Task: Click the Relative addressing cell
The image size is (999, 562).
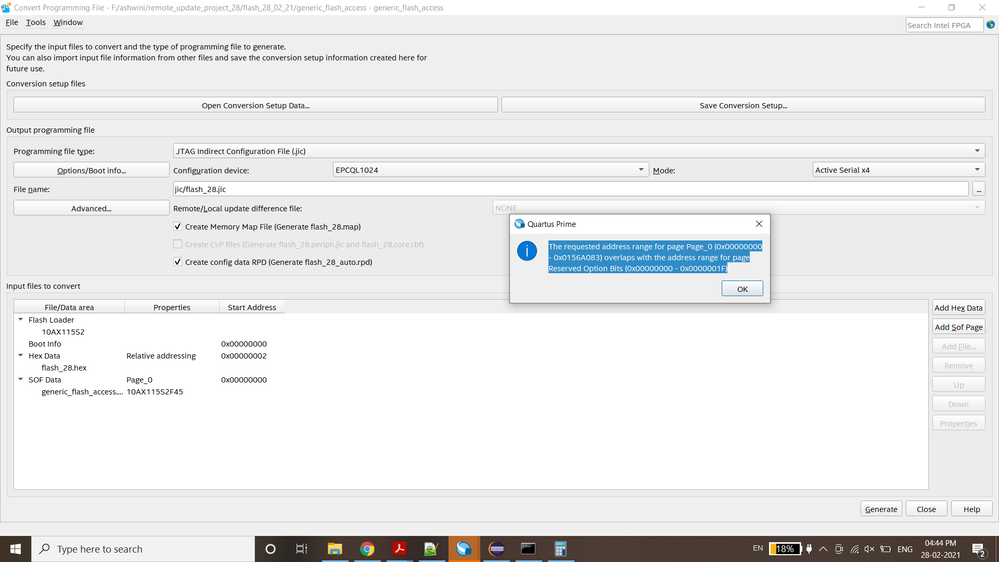Action: coord(161,356)
